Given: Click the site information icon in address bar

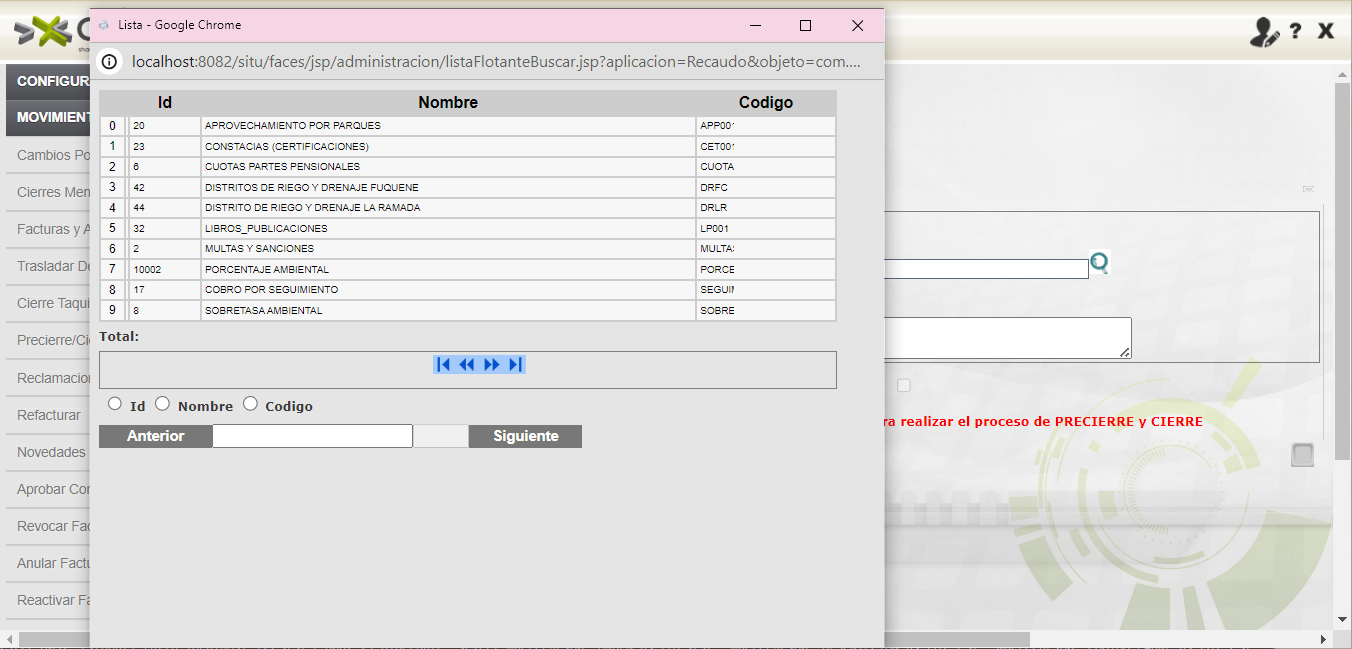Looking at the screenshot, I should [110, 62].
